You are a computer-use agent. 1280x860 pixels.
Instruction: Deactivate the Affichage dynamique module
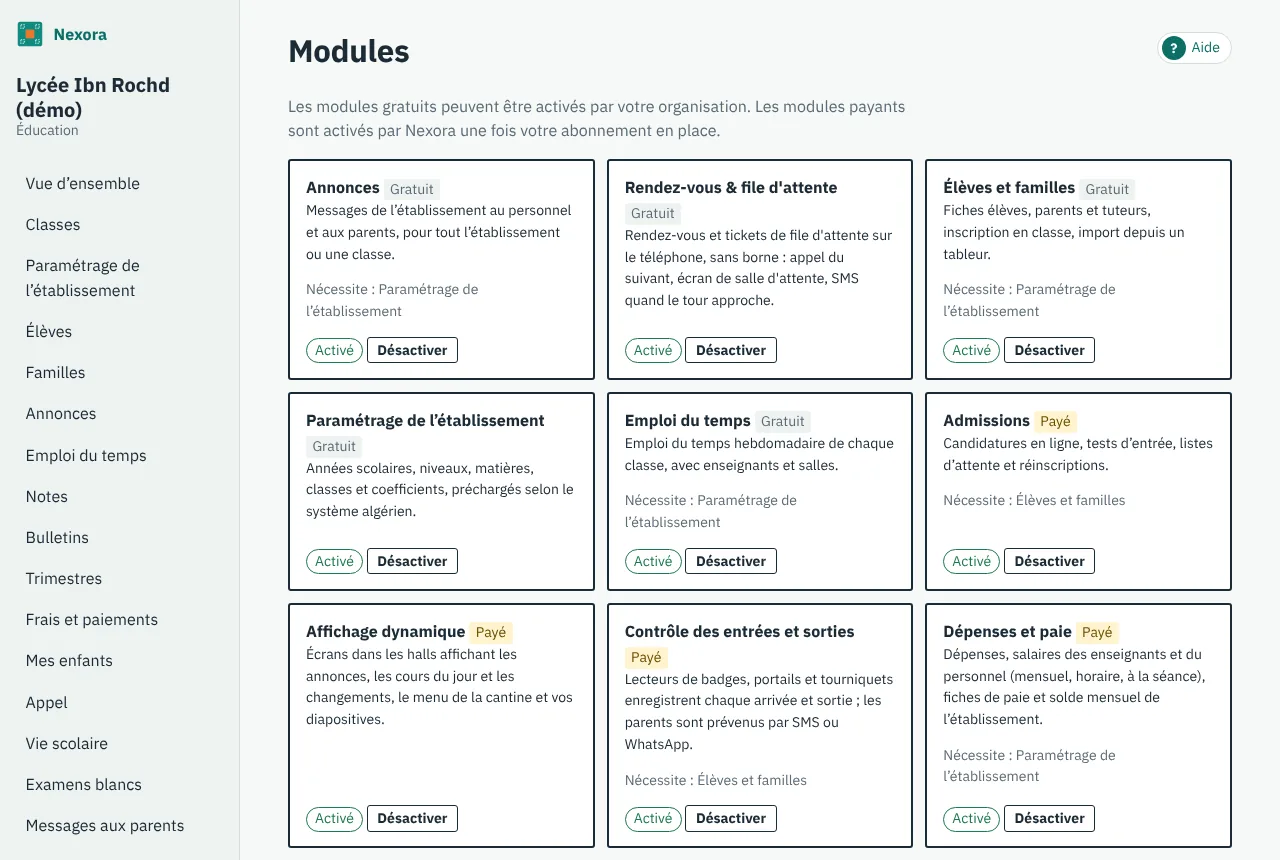412,818
